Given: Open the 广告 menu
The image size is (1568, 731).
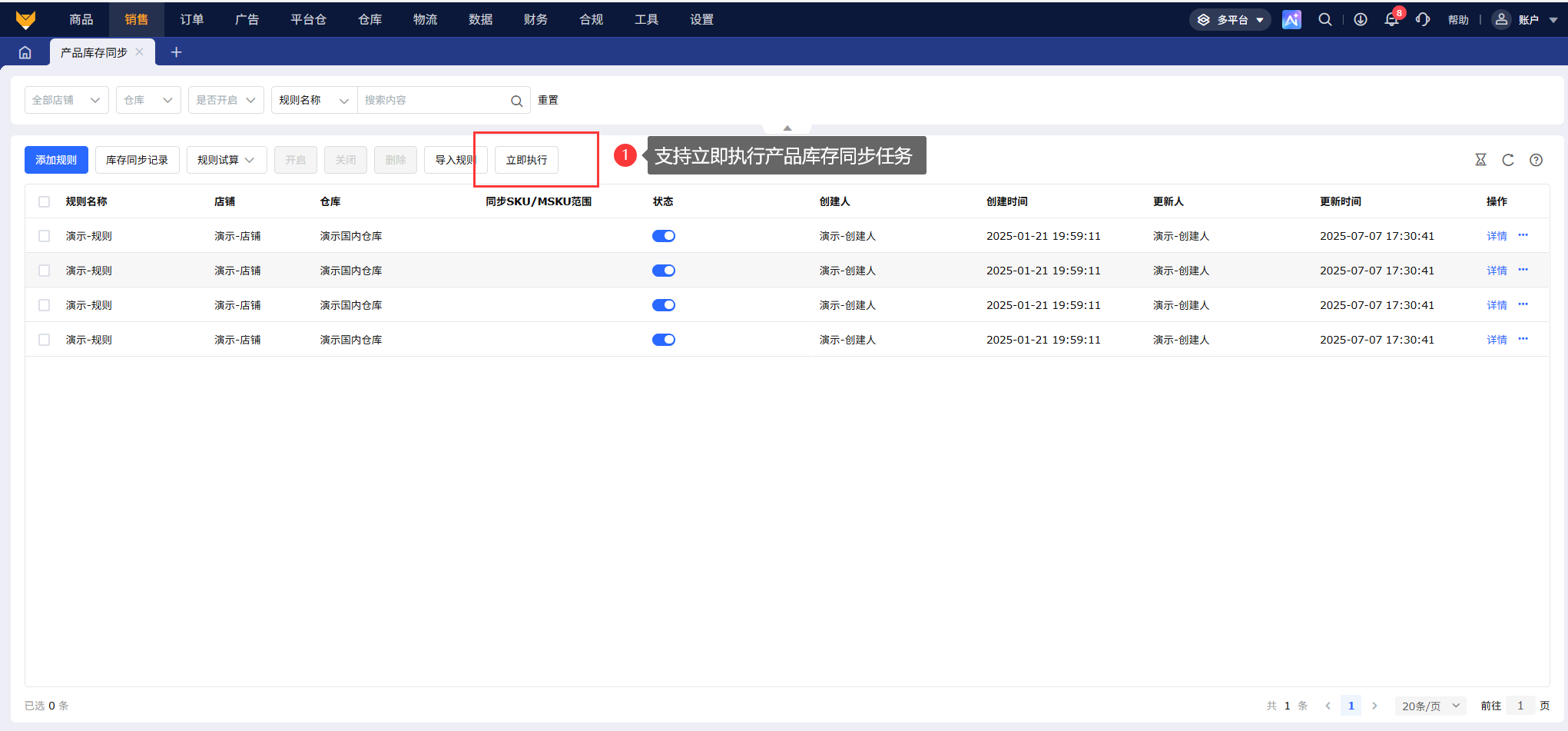Looking at the screenshot, I should [247, 19].
